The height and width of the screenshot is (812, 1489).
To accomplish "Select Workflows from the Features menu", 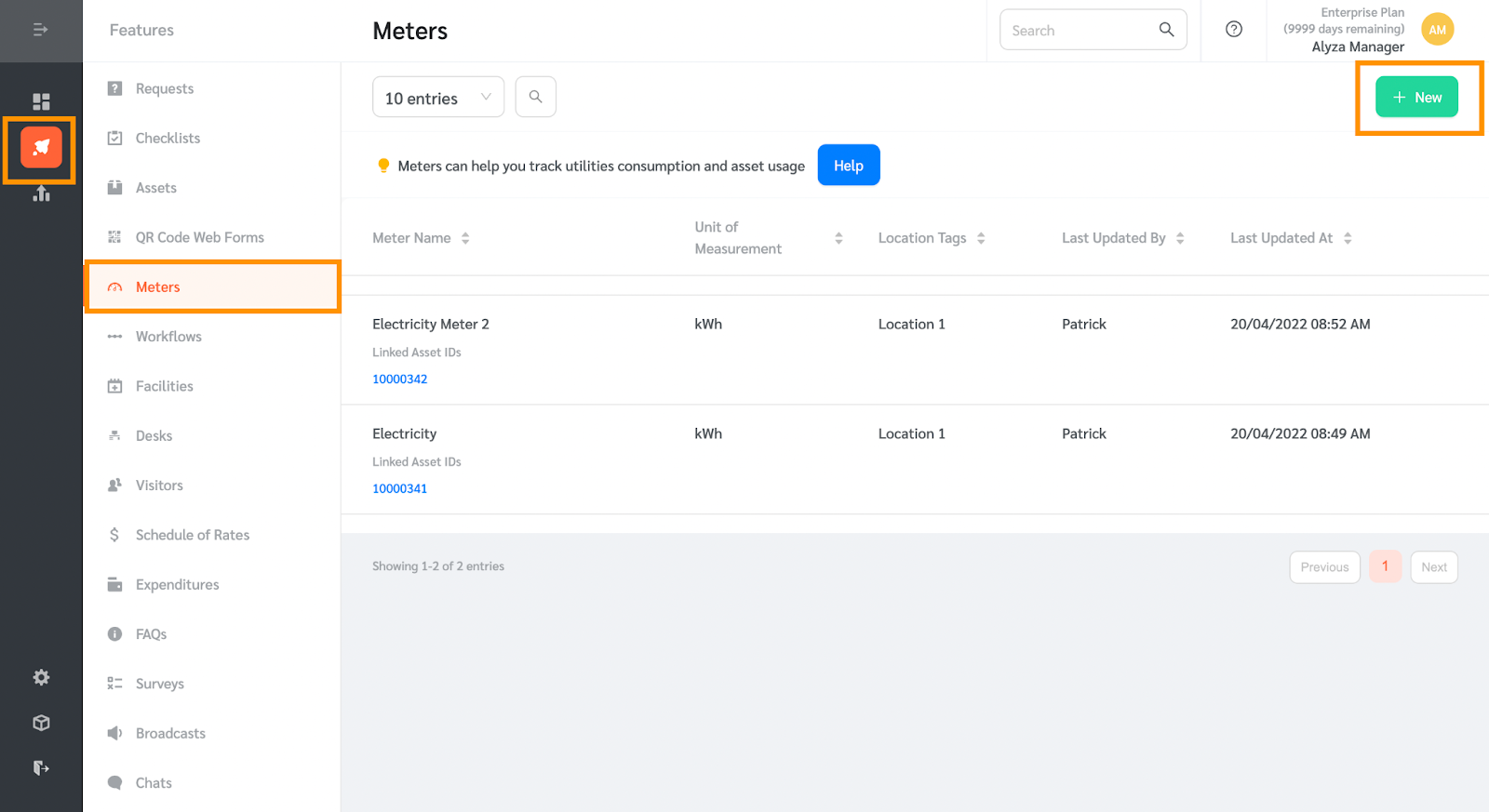I will coord(168,336).
